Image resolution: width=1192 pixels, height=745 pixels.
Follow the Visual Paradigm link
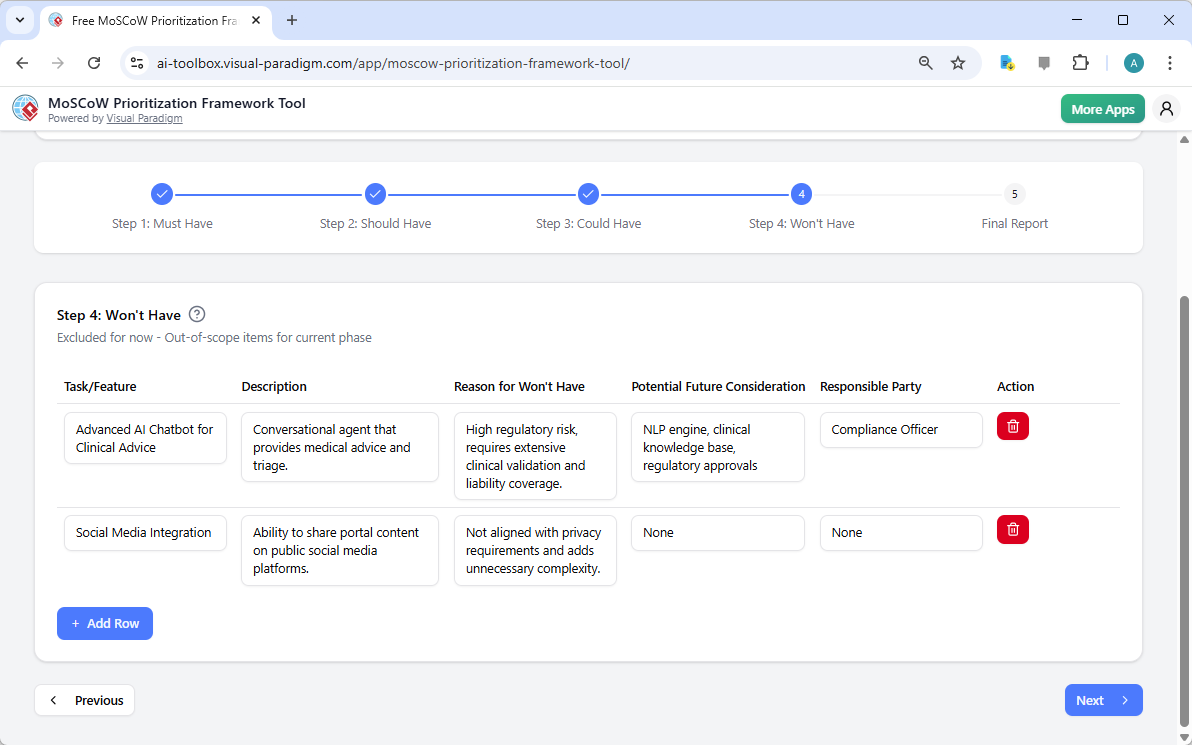point(144,117)
